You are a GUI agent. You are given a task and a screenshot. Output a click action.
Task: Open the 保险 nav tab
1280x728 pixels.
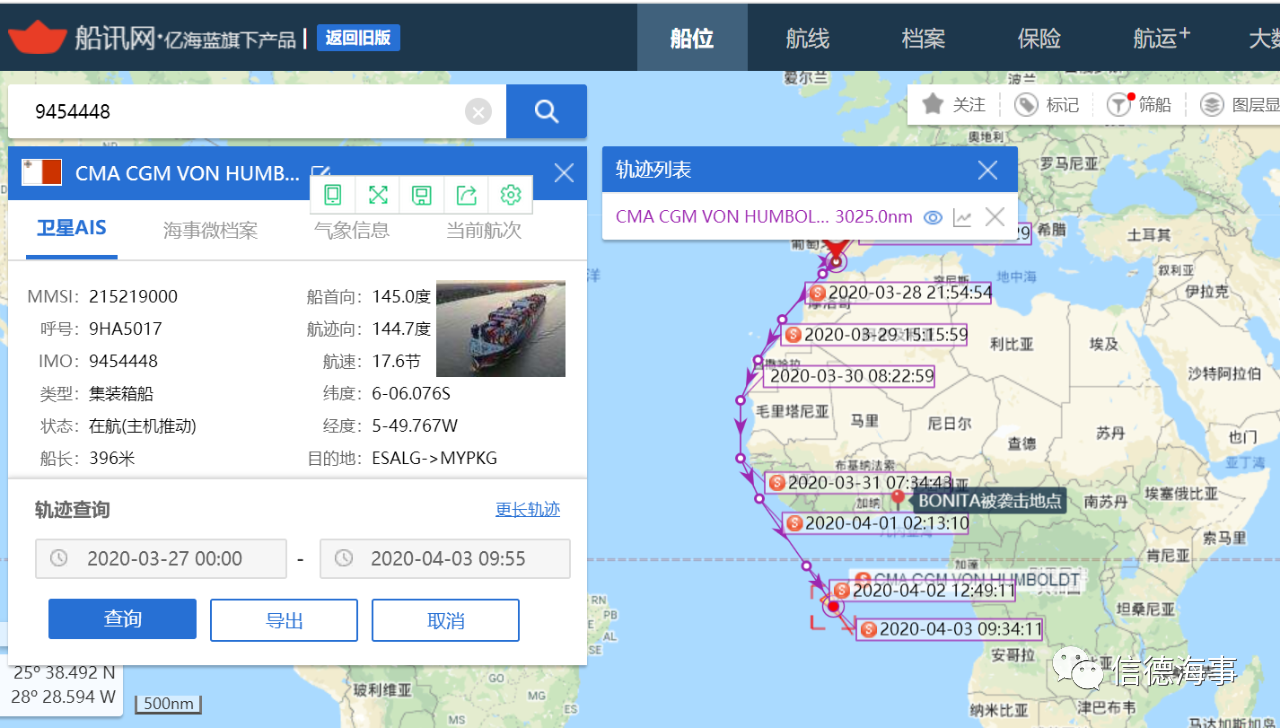1039,38
